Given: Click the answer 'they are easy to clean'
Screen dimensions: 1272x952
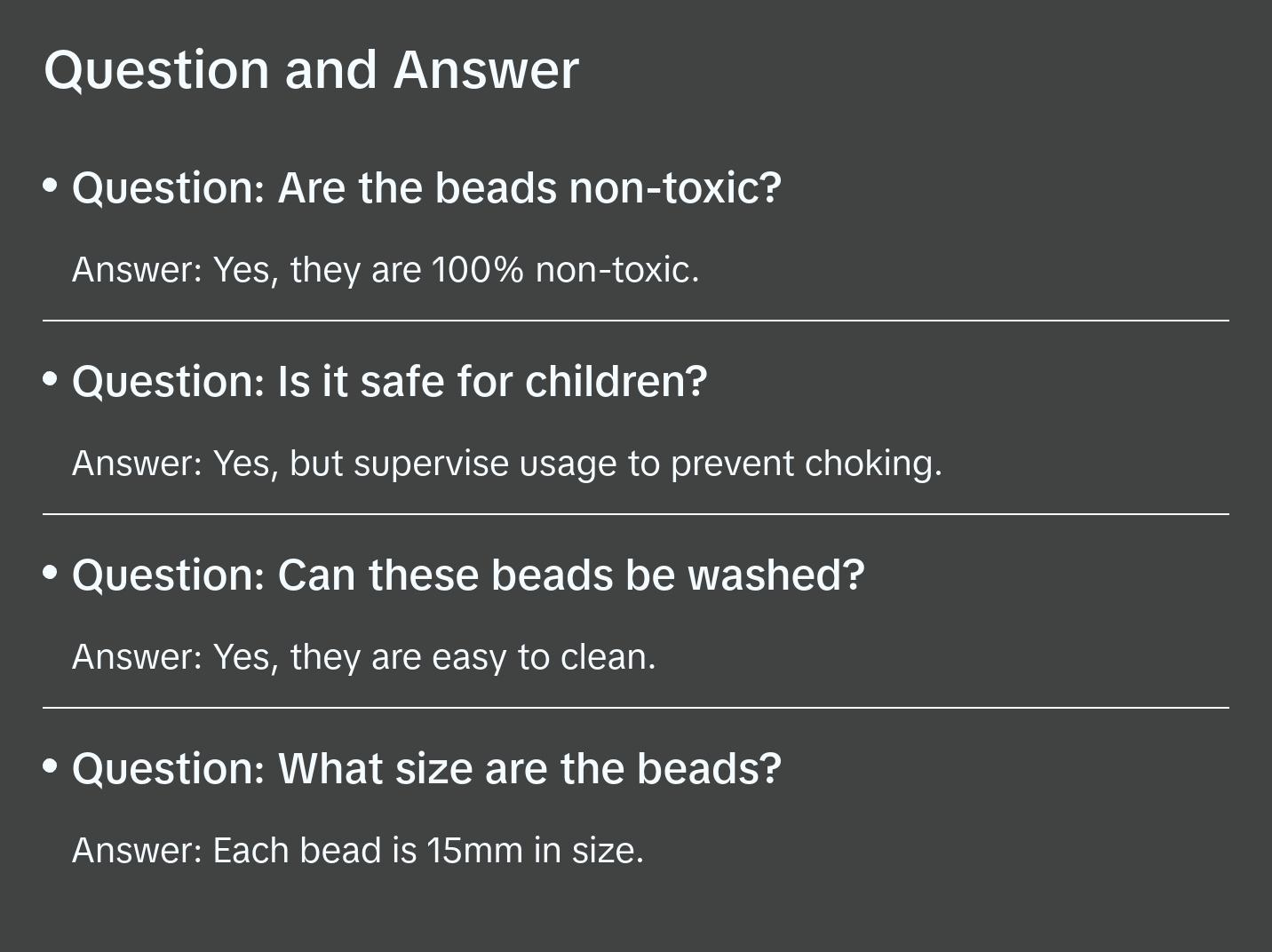Looking at the screenshot, I should coord(363,657).
